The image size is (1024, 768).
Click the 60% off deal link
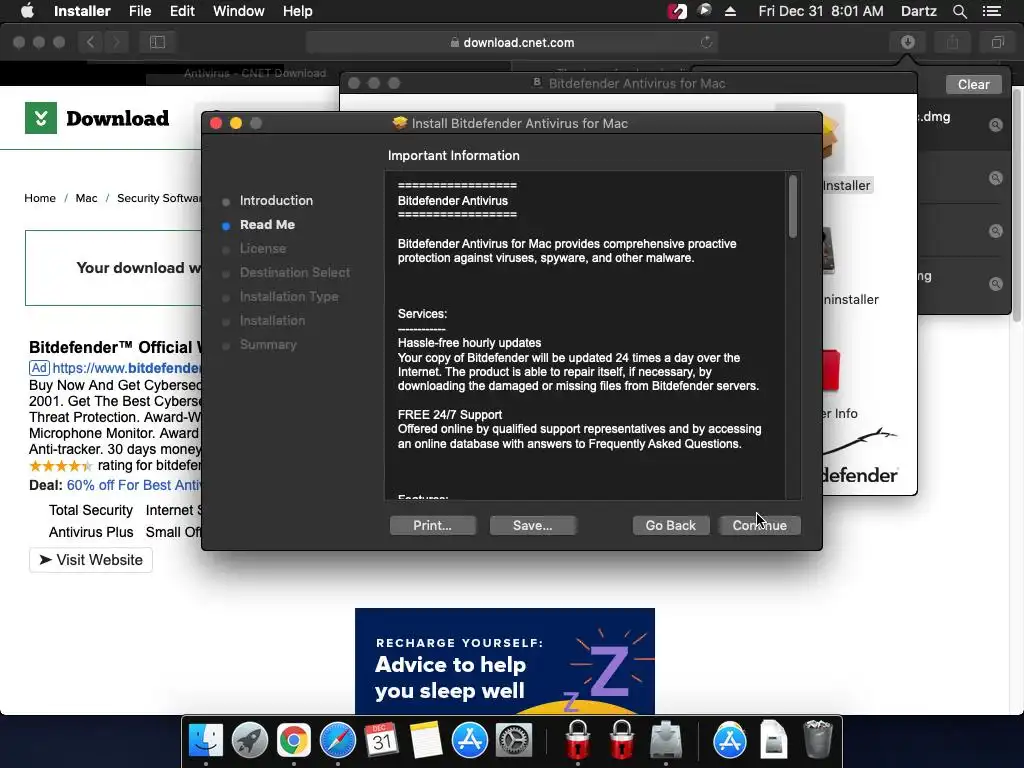click(134, 485)
